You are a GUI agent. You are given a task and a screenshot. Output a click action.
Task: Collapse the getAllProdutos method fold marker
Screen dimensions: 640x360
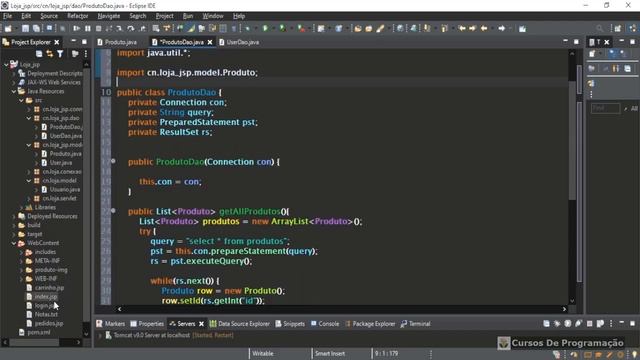point(113,211)
